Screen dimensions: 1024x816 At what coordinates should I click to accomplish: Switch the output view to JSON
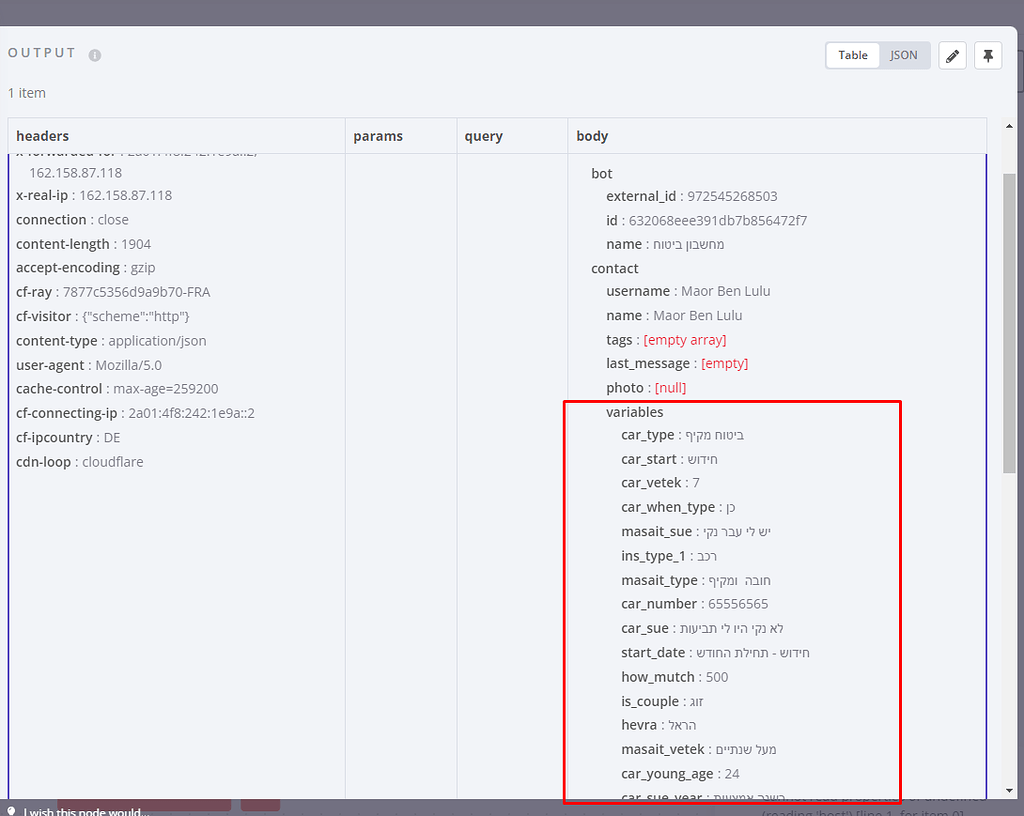pos(904,55)
